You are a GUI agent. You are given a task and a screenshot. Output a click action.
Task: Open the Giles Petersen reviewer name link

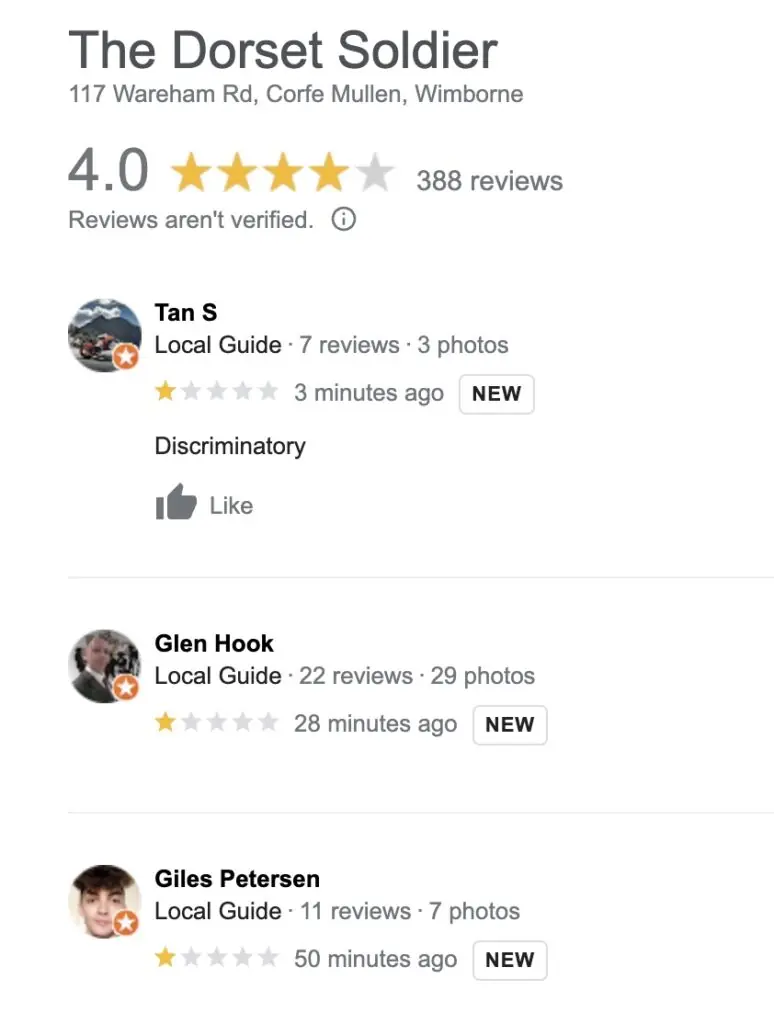[237, 879]
